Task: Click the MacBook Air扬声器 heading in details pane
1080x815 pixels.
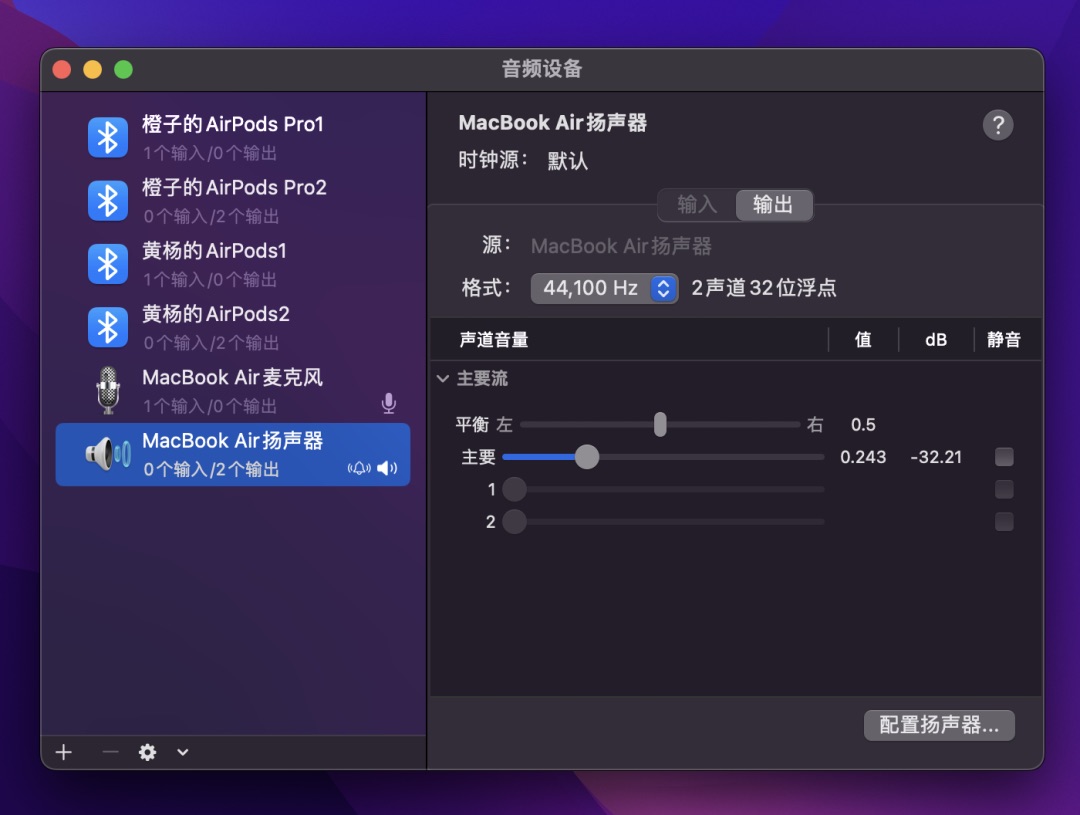Action: [552, 123]
